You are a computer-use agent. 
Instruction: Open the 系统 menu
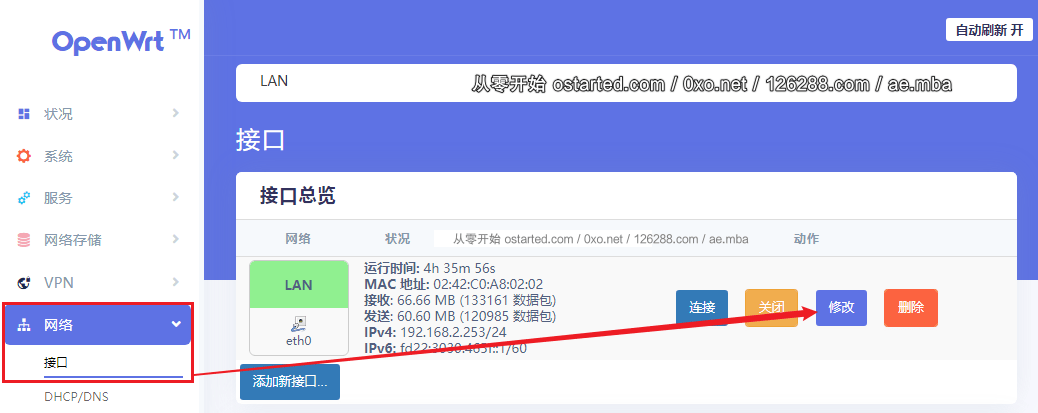coord(98,156)
